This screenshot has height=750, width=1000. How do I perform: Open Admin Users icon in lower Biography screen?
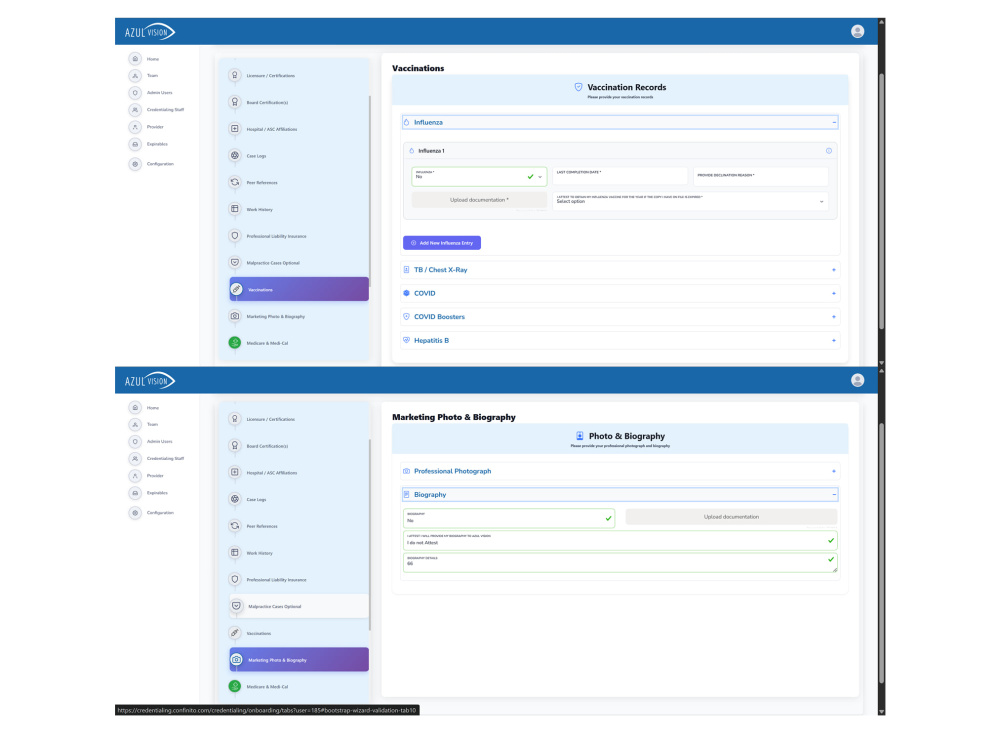click(x=135, y=441)
